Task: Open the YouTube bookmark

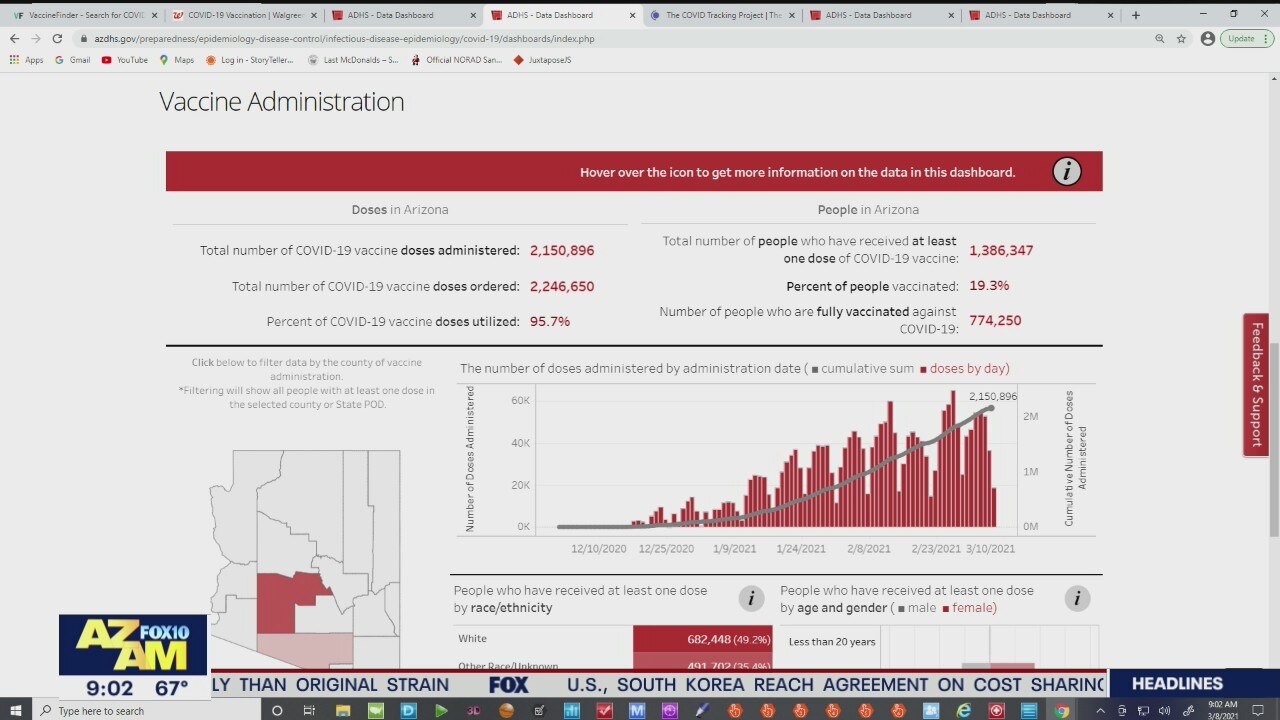Action: coord(124,60)
